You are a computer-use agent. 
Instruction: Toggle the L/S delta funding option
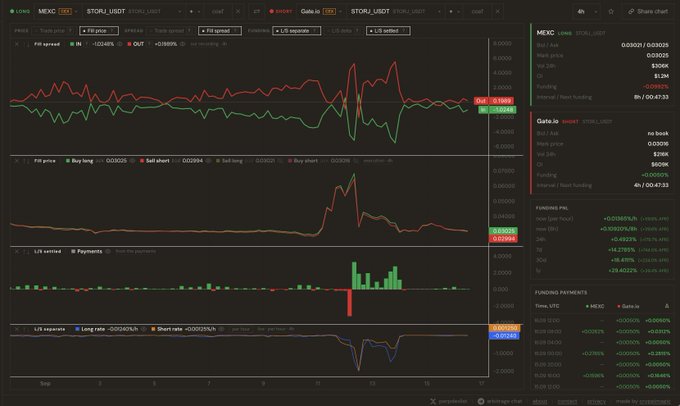tap(343, 31)
